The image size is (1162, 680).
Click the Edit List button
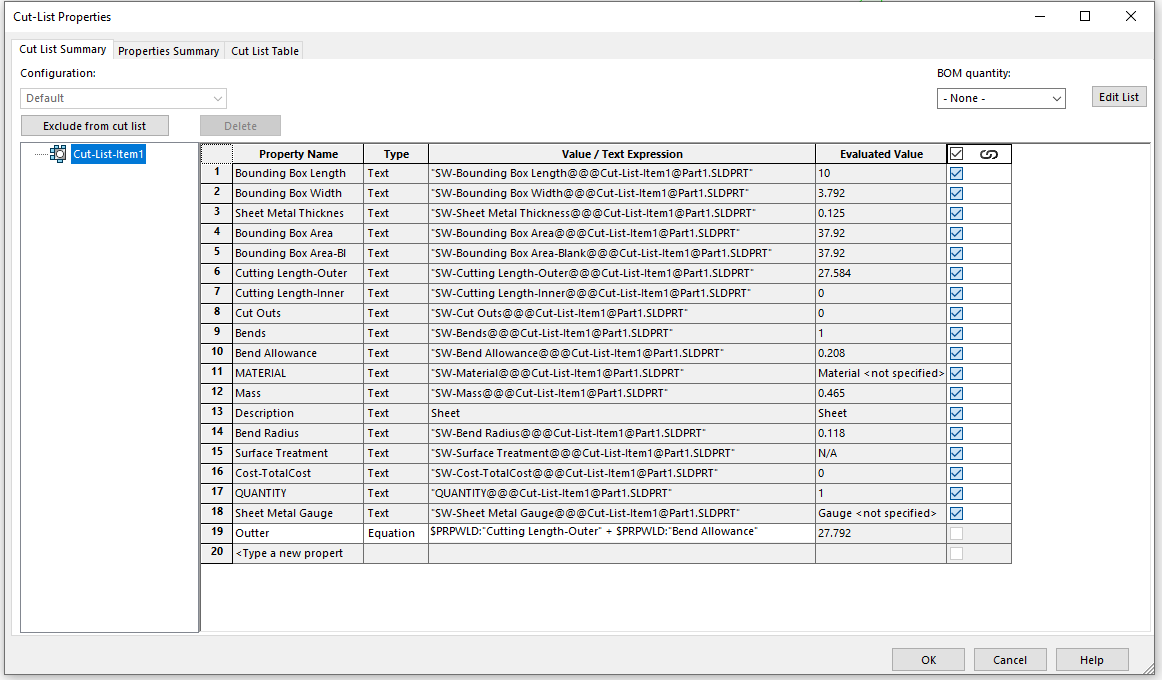[1119, 97]
